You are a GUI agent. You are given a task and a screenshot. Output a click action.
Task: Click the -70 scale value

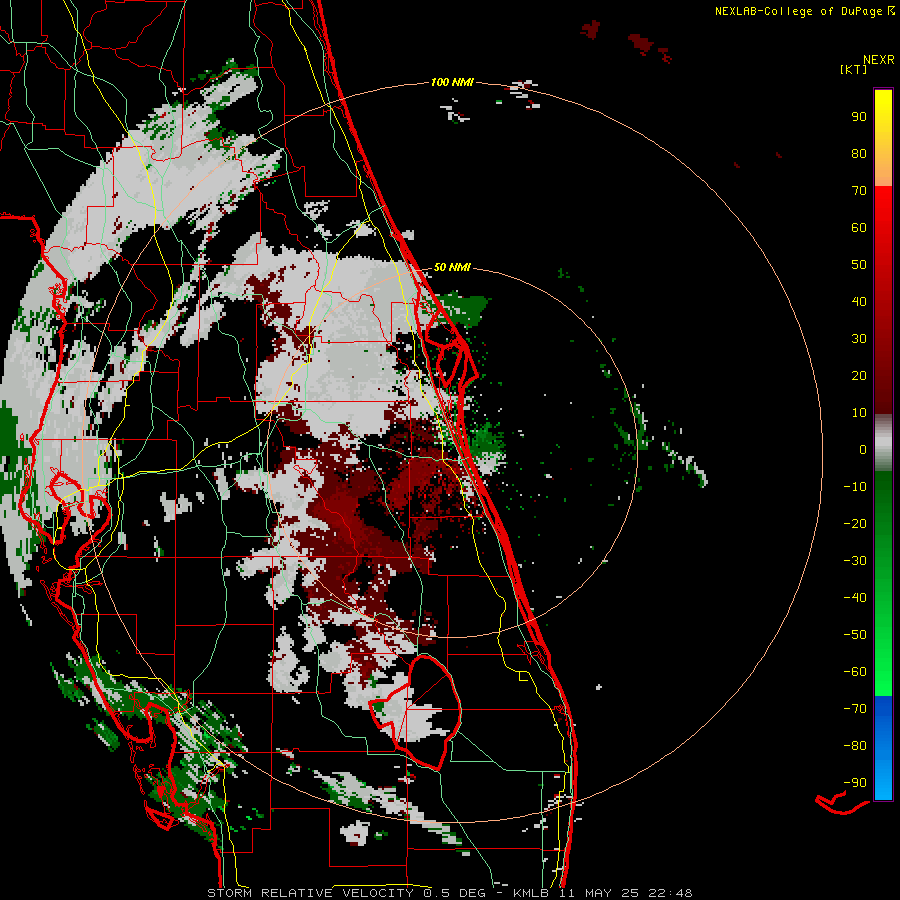click(x=855, y=709)
